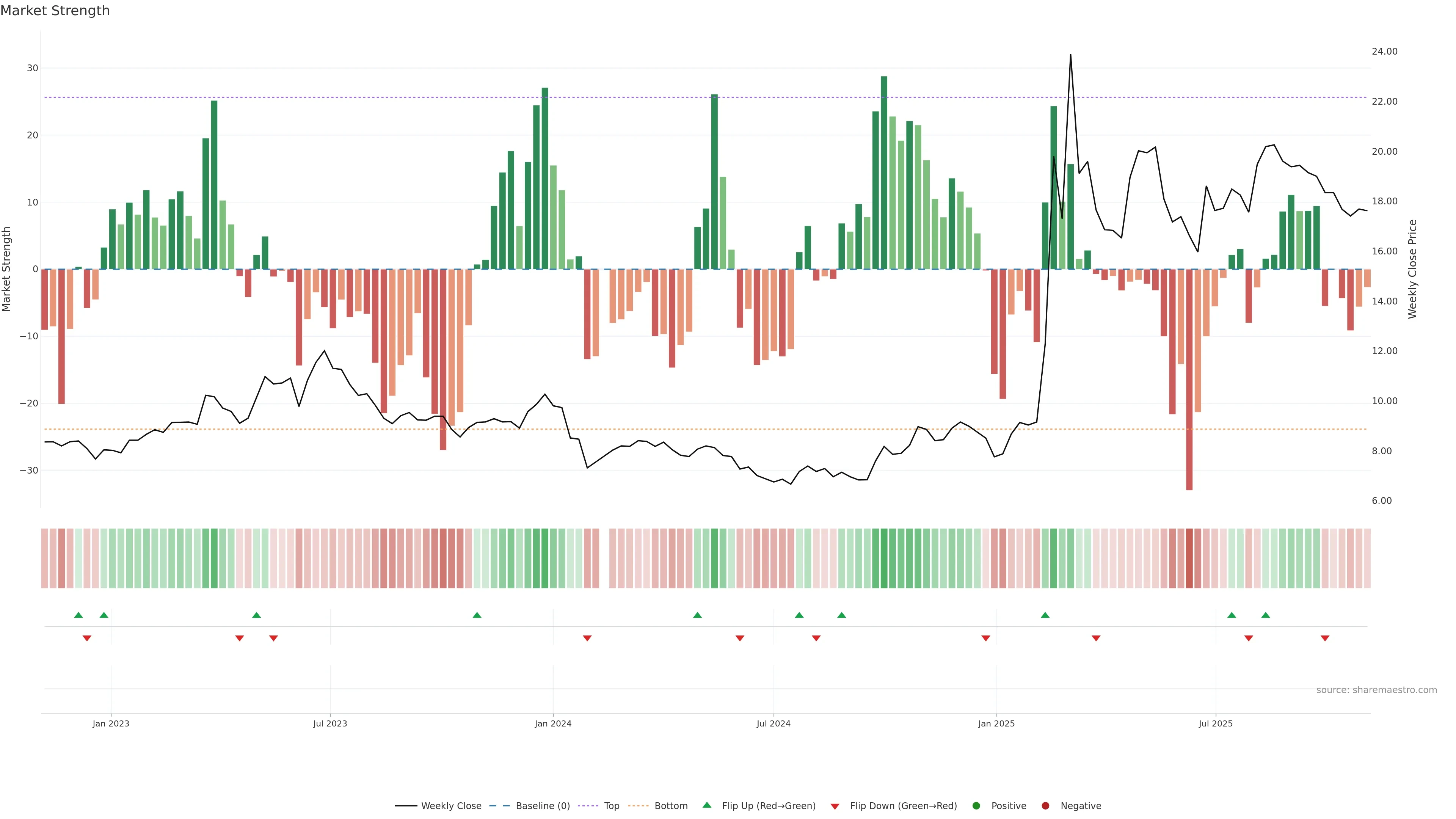Click the Flip Down red triangle legend icon

[x=835, y=806]
